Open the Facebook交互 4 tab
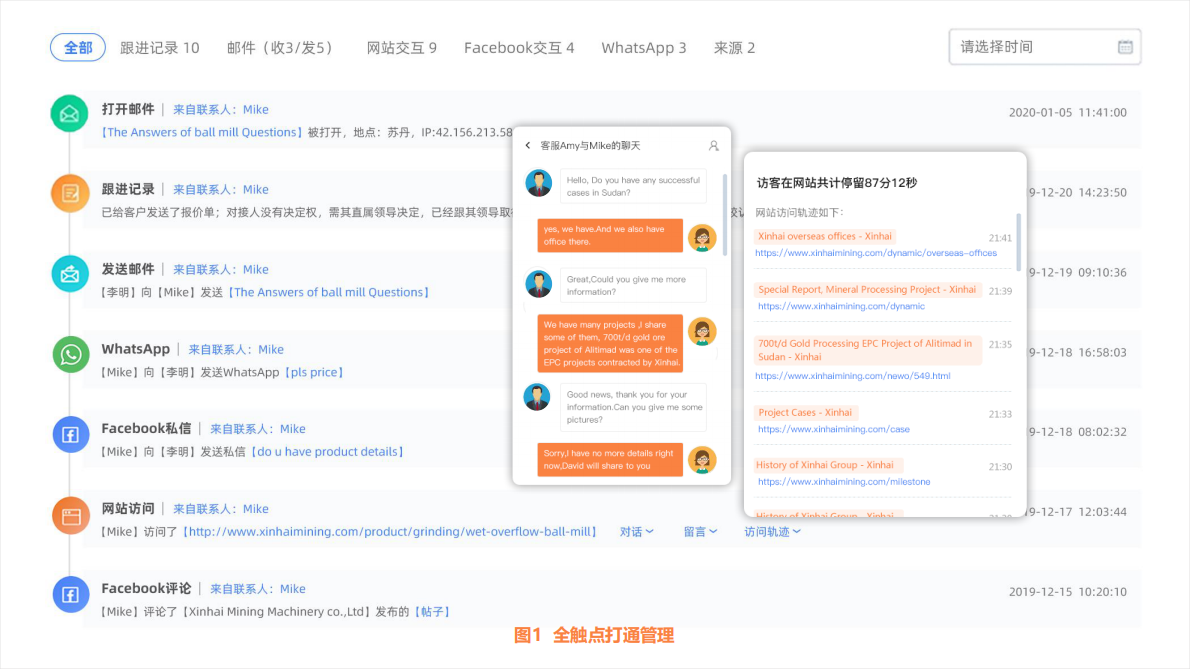 [519, 46]
